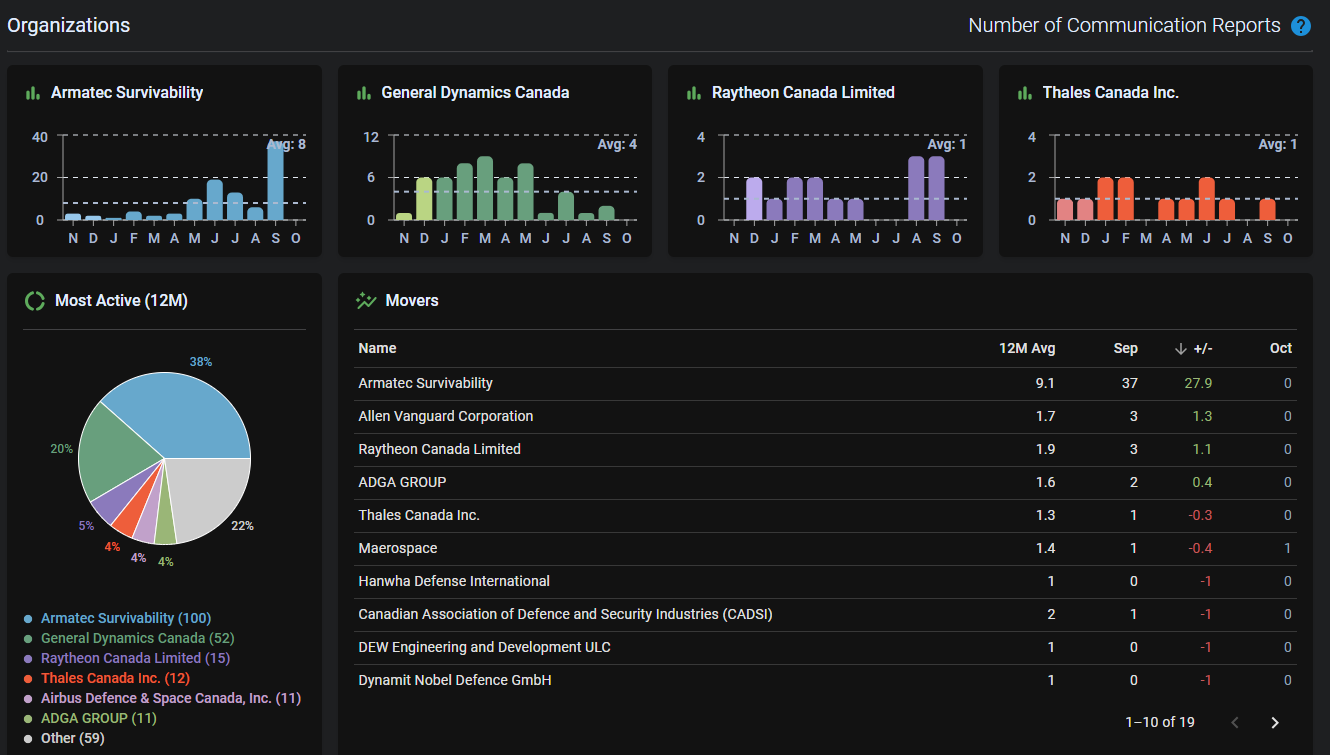Go to previous page of Movers

tap(1235, 722)
